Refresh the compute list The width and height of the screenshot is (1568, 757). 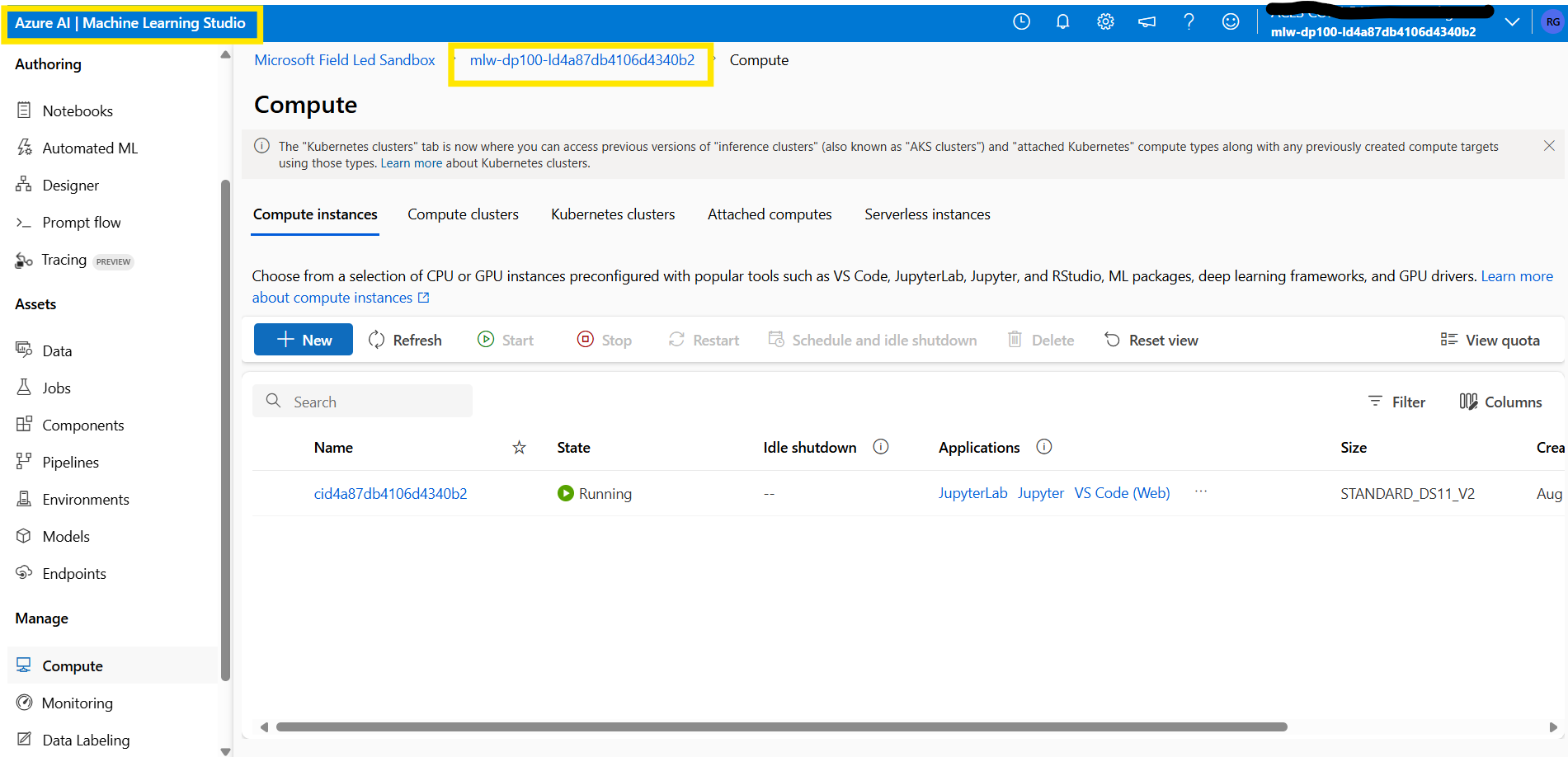405,340
